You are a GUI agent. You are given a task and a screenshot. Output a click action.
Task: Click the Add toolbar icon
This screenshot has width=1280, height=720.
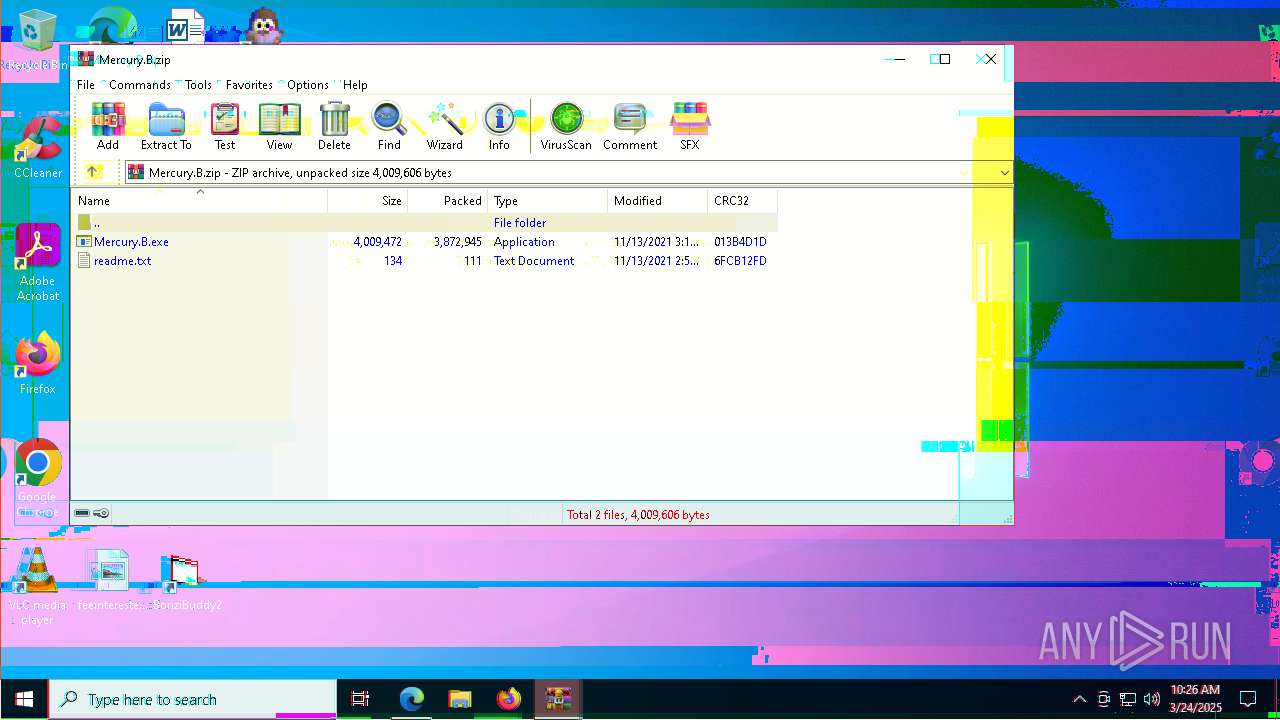point(108,126)
